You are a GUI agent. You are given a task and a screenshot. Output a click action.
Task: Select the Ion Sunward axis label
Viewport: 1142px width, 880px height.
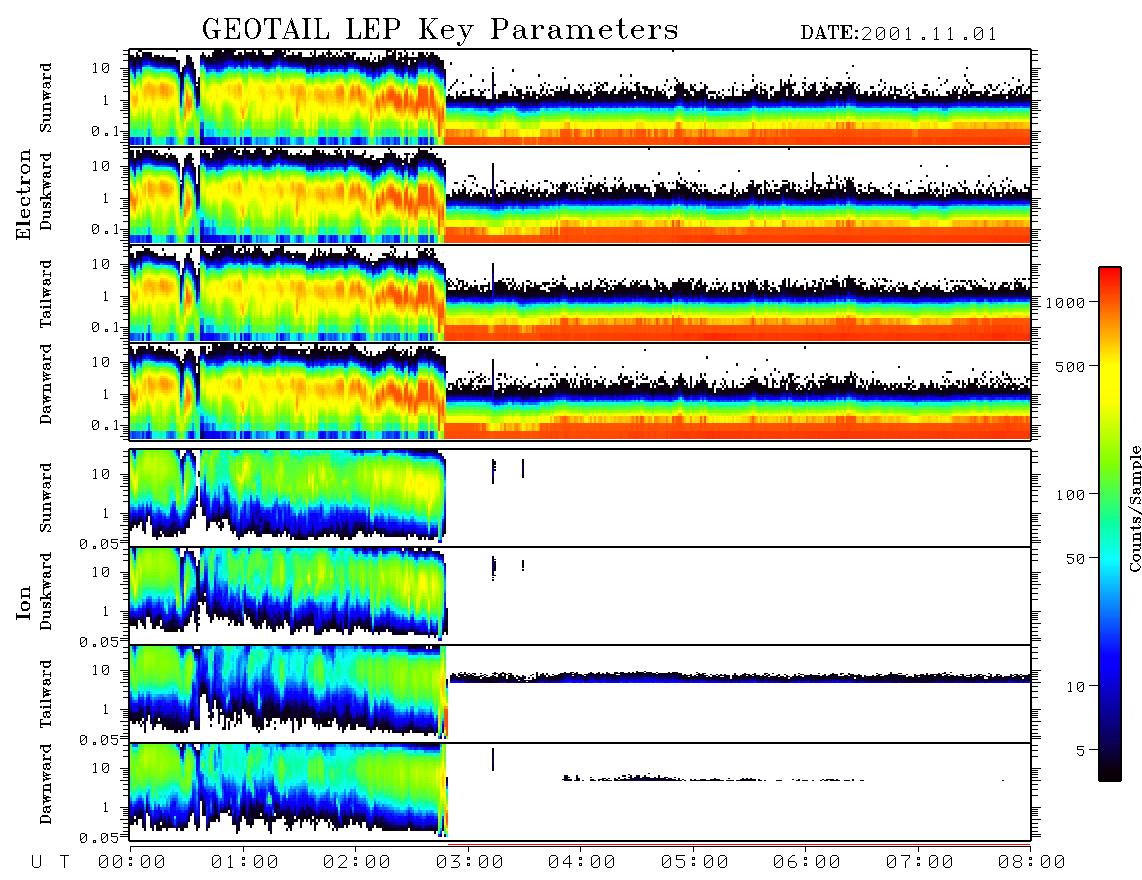46,497
